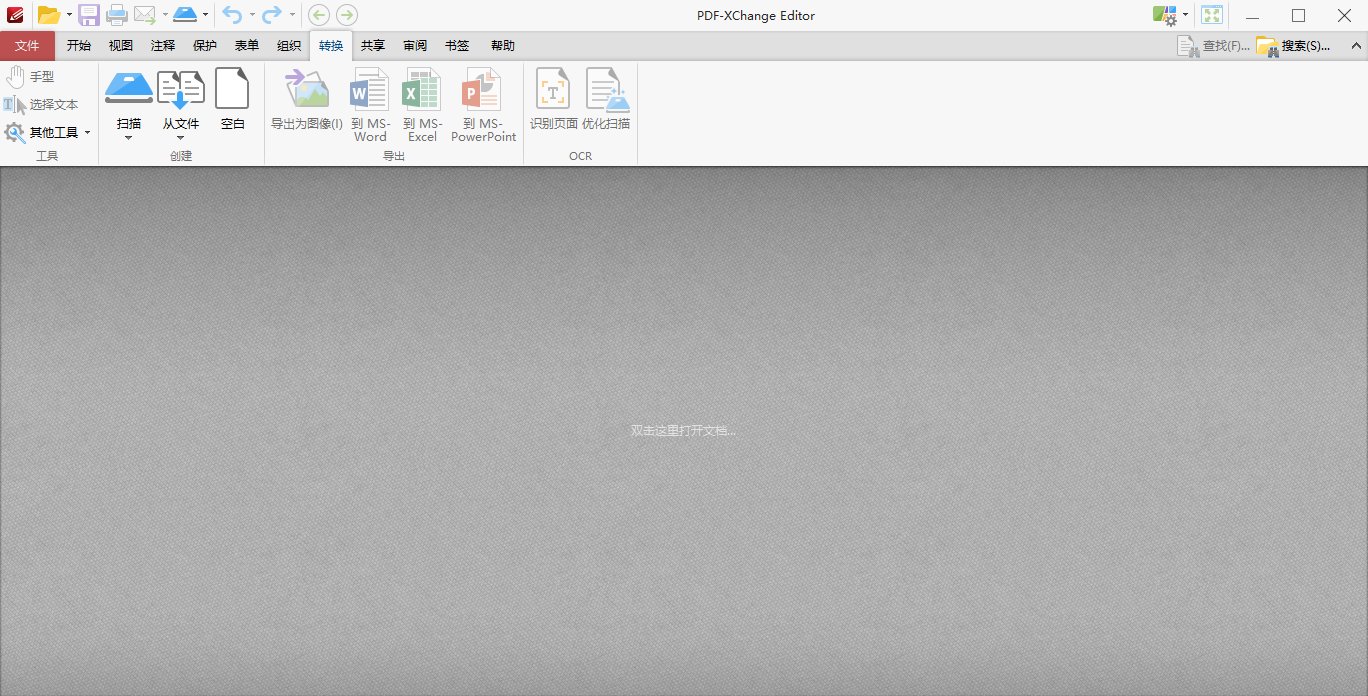Toggle full screen mode icon

tap(1212, 15)
